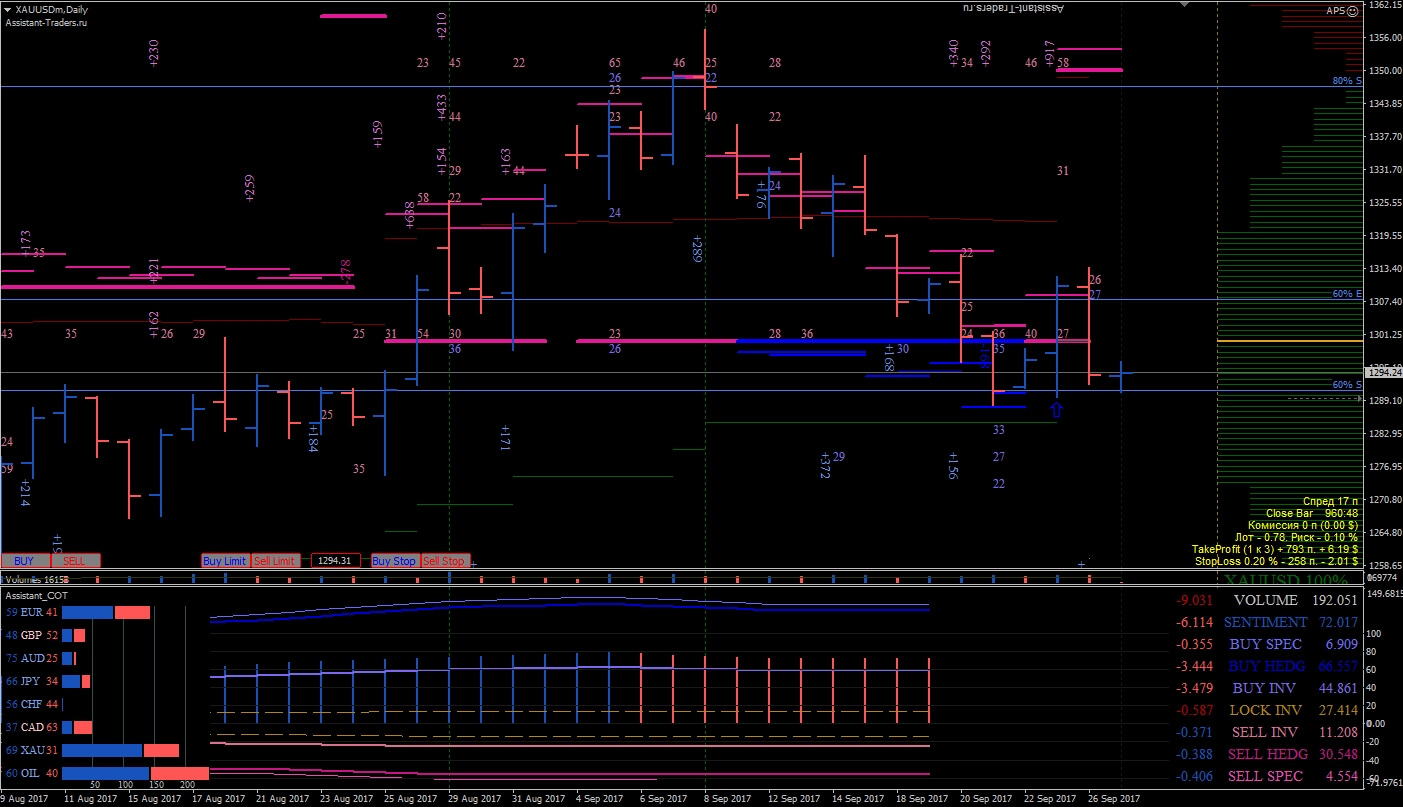Click the gray chart shift triangle marker
The height and width of the screenshot is (807, 1403).
1185,4
